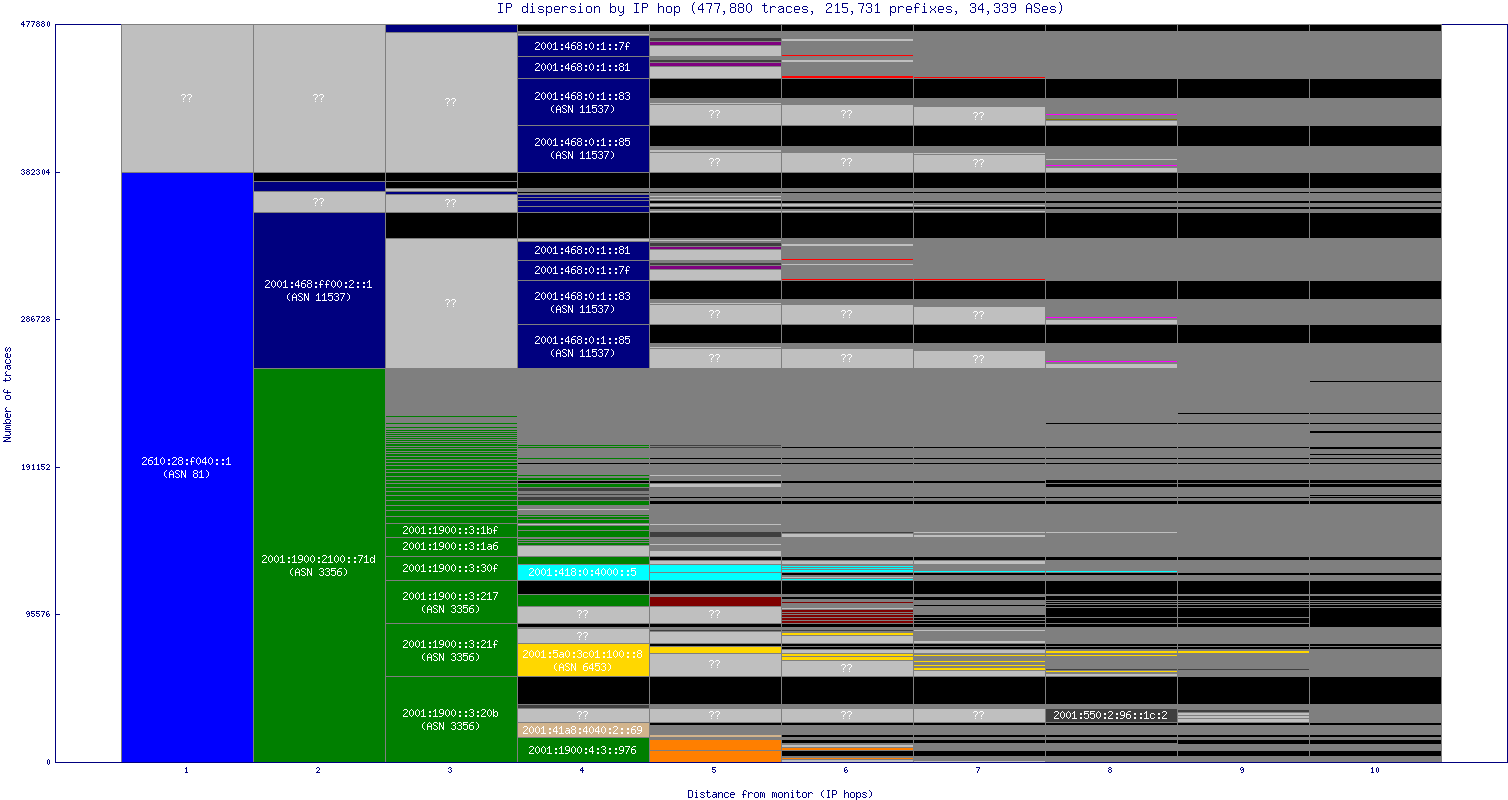Click the Distance from monitor (IP hops) label

point(780,794)
